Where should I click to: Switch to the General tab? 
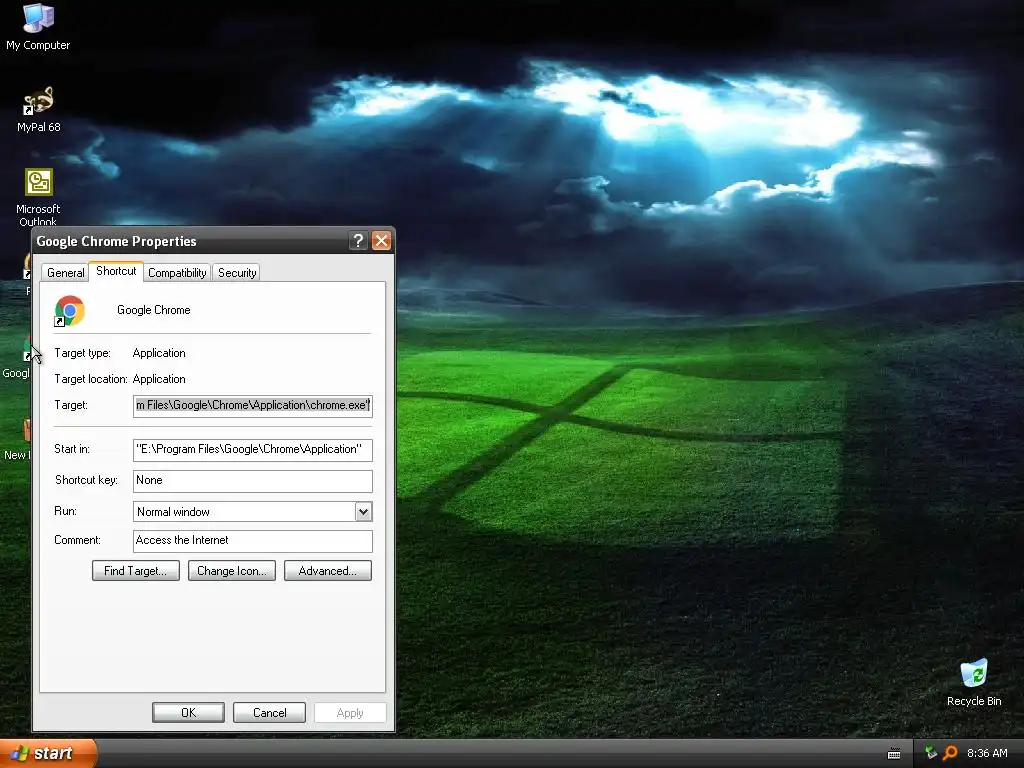point(65,272)
